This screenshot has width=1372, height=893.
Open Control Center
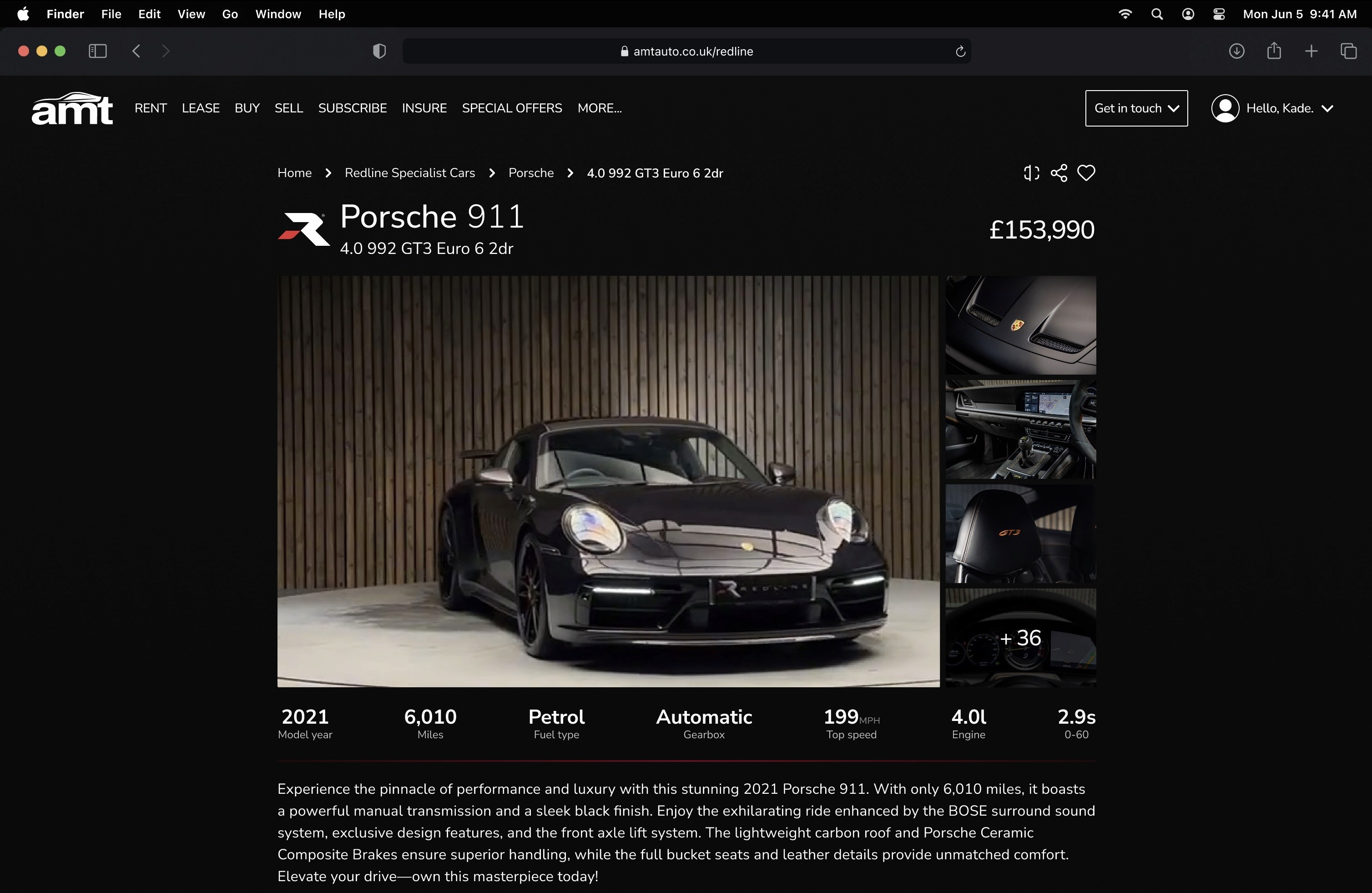pos(1219,14)
